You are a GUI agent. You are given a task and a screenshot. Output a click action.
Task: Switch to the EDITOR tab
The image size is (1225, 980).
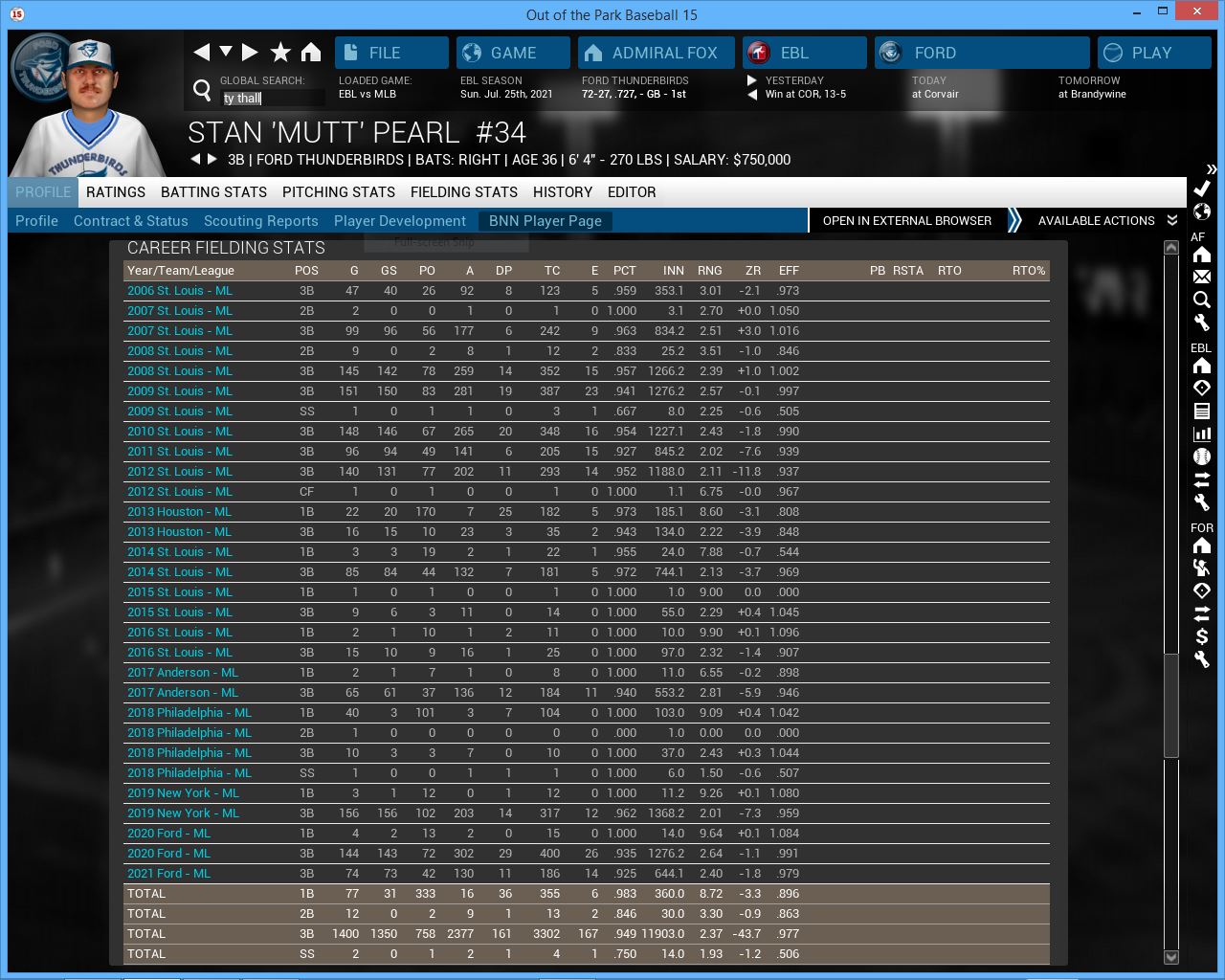pos(632,192)
